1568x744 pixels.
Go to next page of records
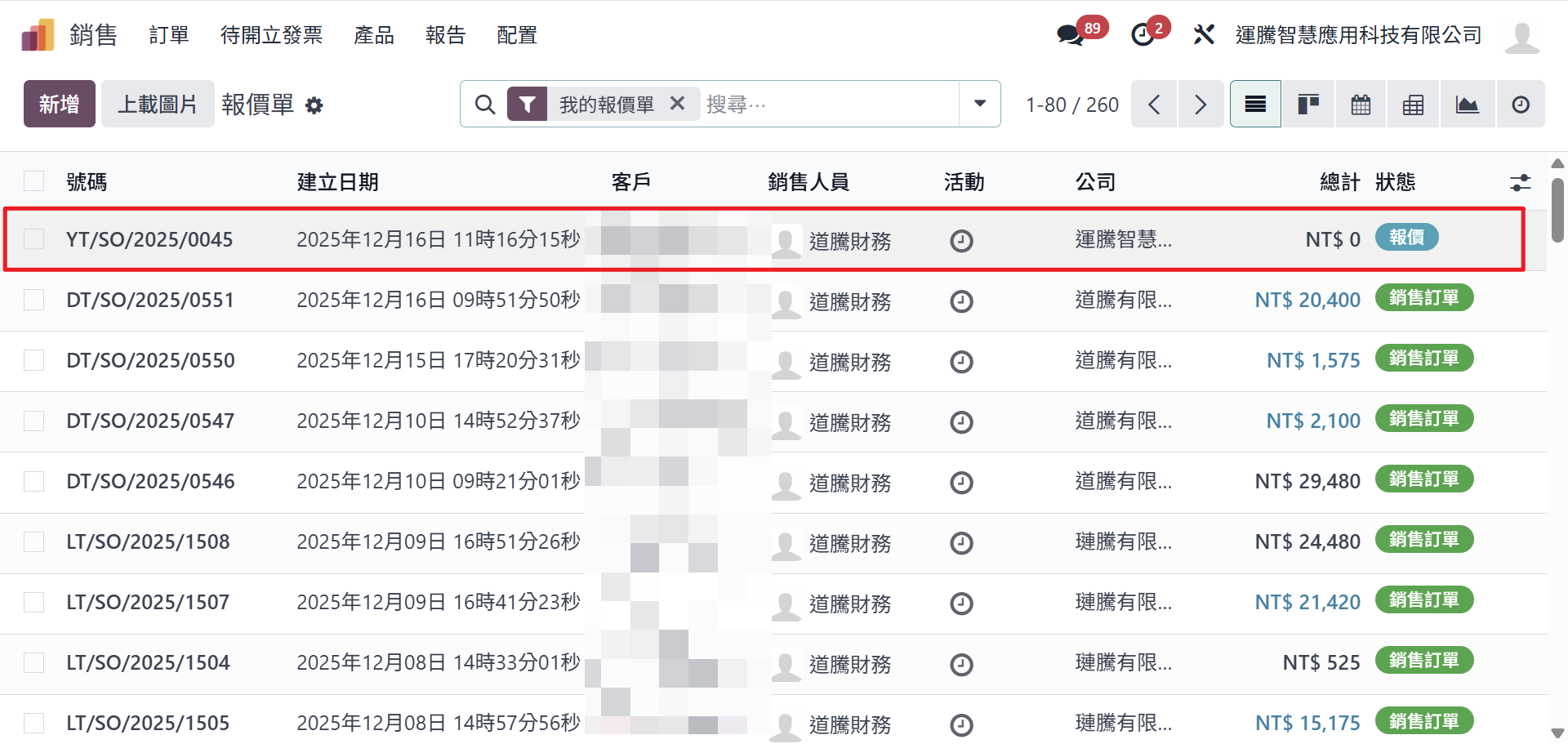[x=1200, y=105]
